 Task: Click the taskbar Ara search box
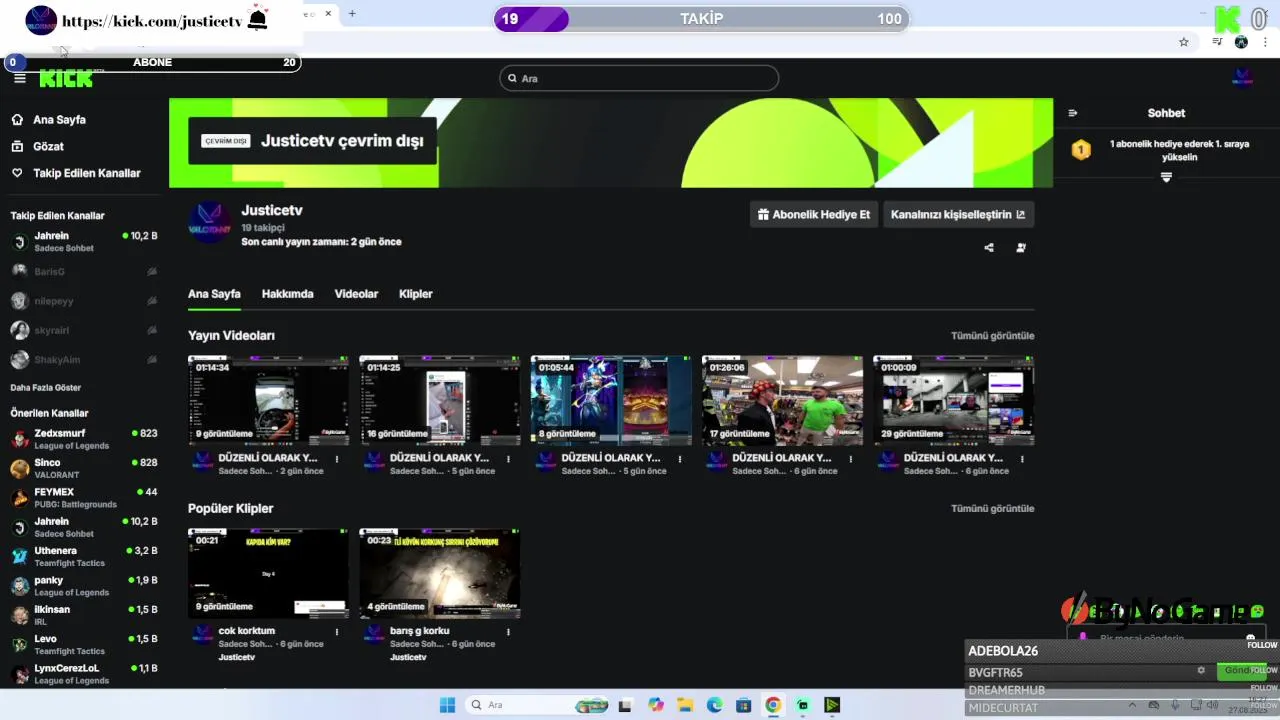tap(538, 705)
